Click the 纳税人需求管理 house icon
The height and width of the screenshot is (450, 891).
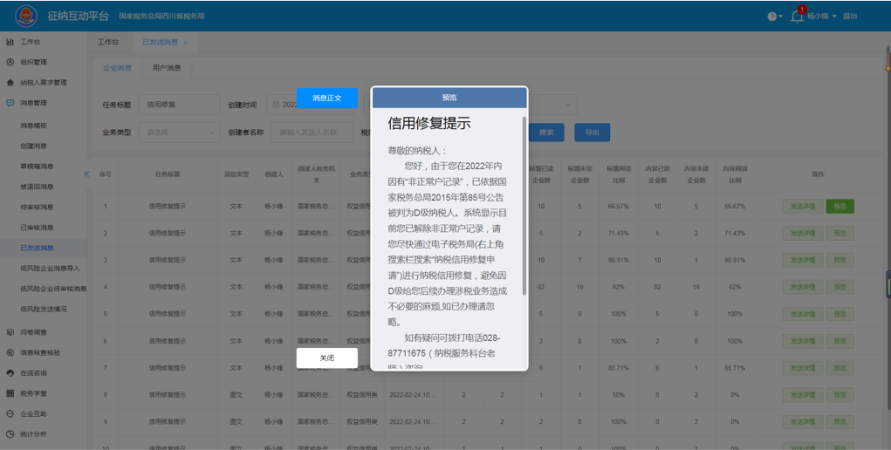10,82
